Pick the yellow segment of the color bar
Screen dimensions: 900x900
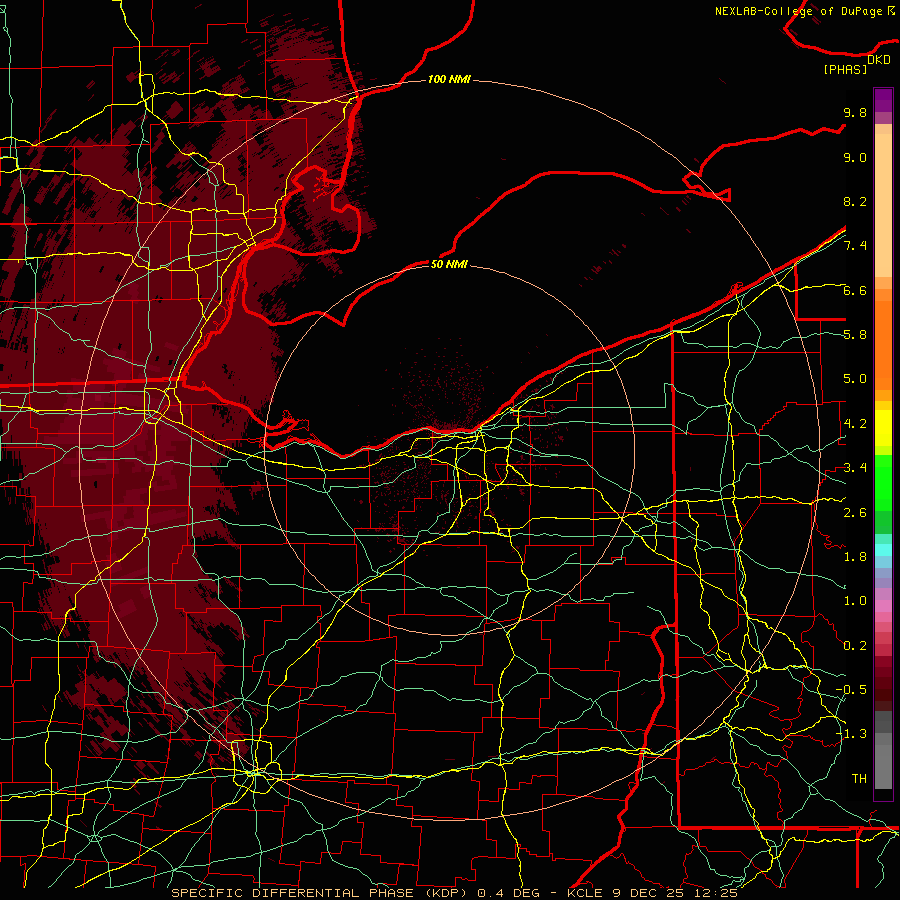coord(883,428)
